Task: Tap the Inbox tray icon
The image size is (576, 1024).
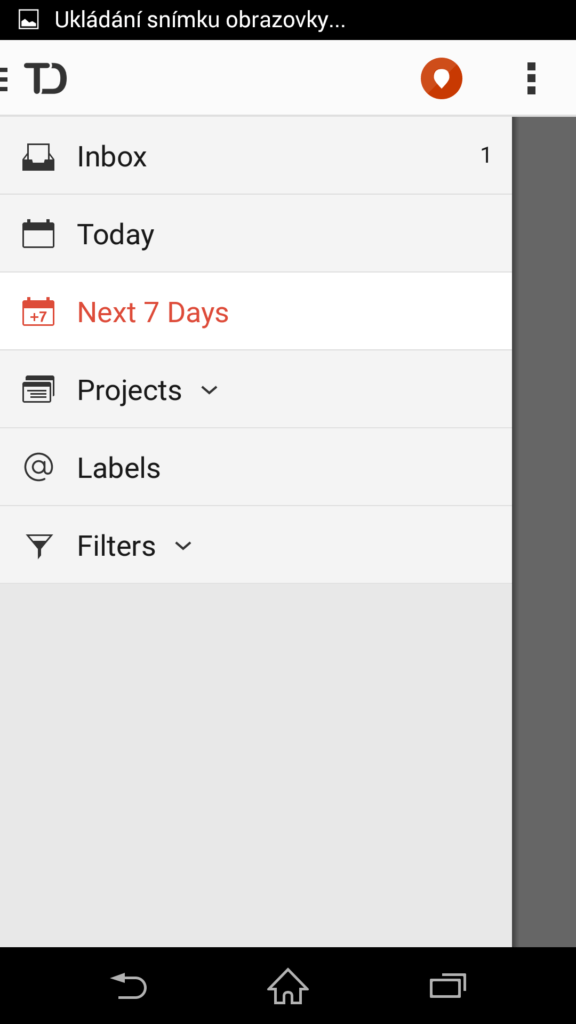Action: [38, 157]
